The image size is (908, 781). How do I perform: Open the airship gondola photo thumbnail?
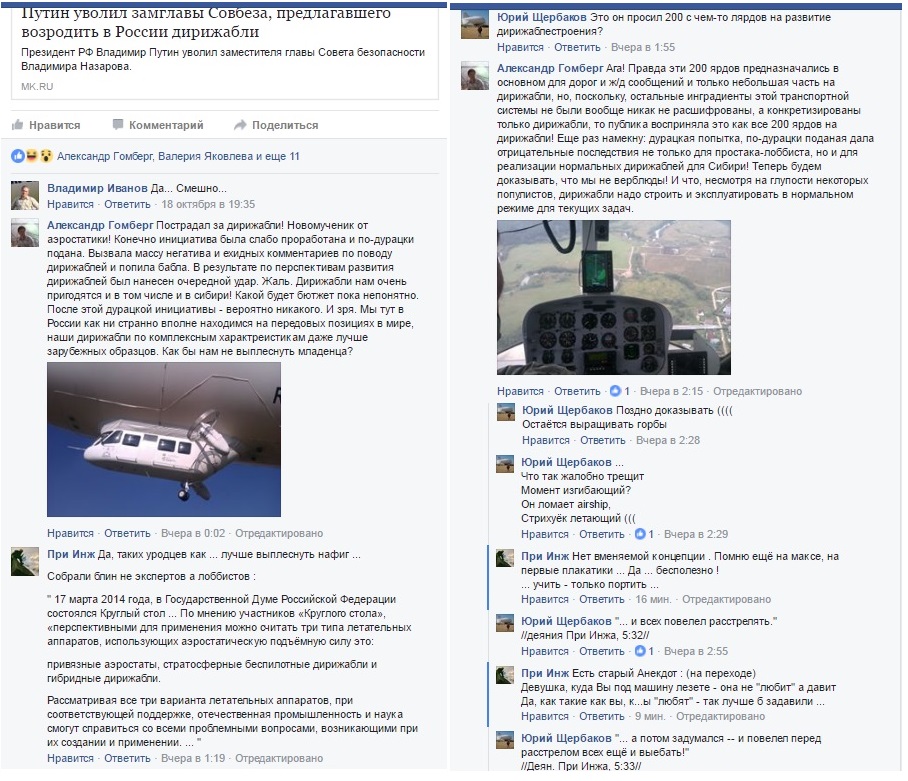(164, 439)
